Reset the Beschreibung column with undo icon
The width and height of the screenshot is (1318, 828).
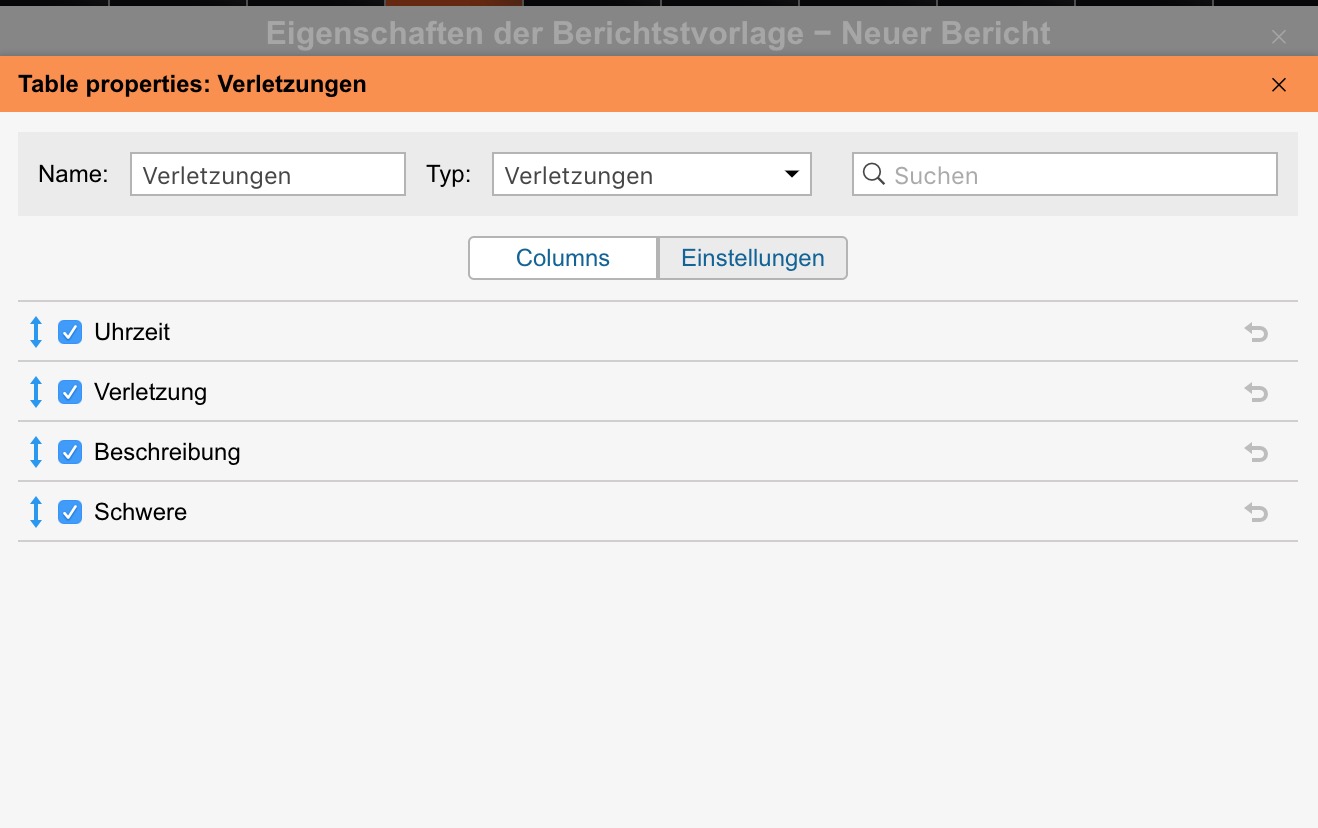click(x=1256, y=452)
